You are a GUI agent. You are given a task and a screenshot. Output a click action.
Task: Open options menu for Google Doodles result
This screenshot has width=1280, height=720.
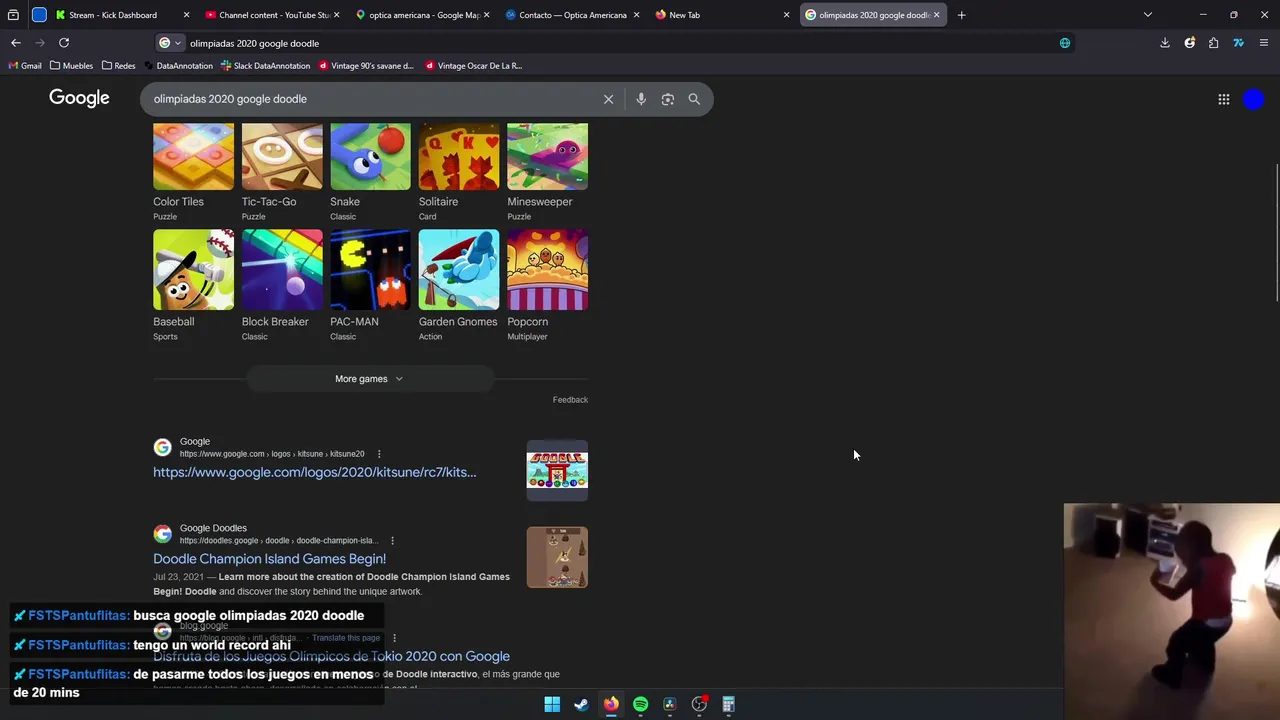392,541
